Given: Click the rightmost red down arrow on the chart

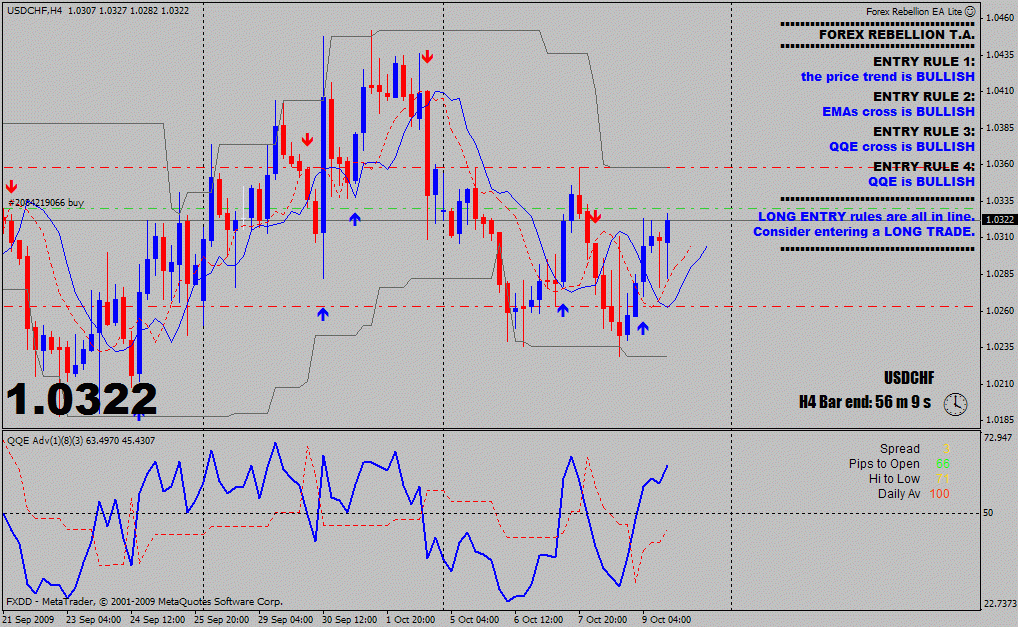Looking at the screenshot, I should (594, 216).
